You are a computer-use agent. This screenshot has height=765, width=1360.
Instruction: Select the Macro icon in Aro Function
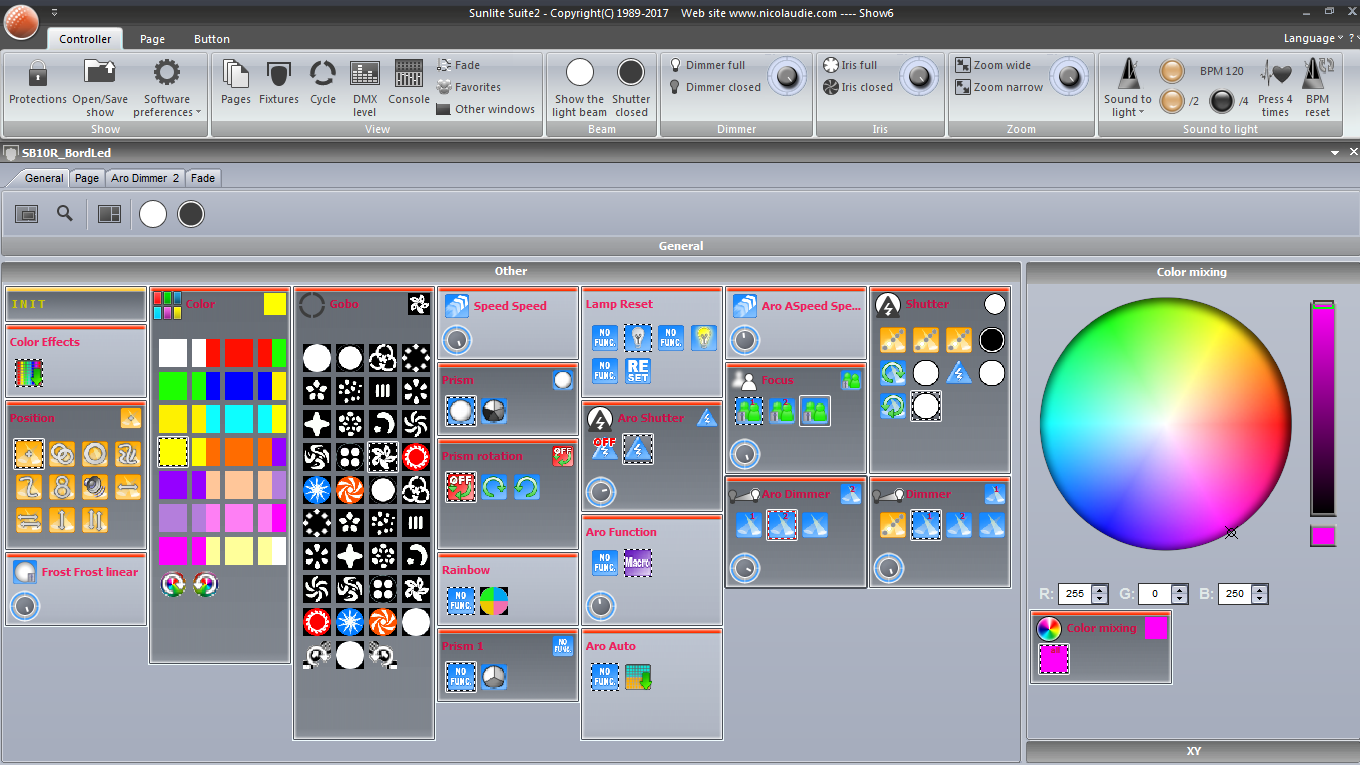[638, 563]
